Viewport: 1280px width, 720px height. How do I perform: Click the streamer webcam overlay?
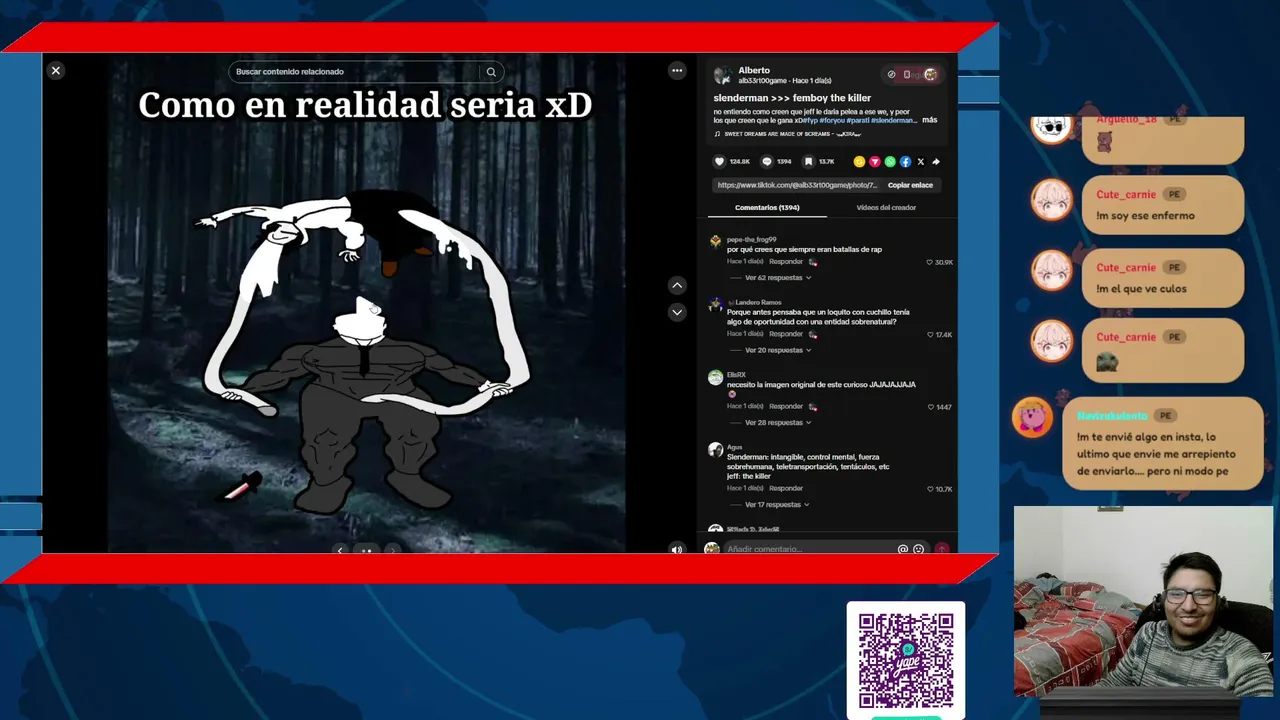(1143, 601)
